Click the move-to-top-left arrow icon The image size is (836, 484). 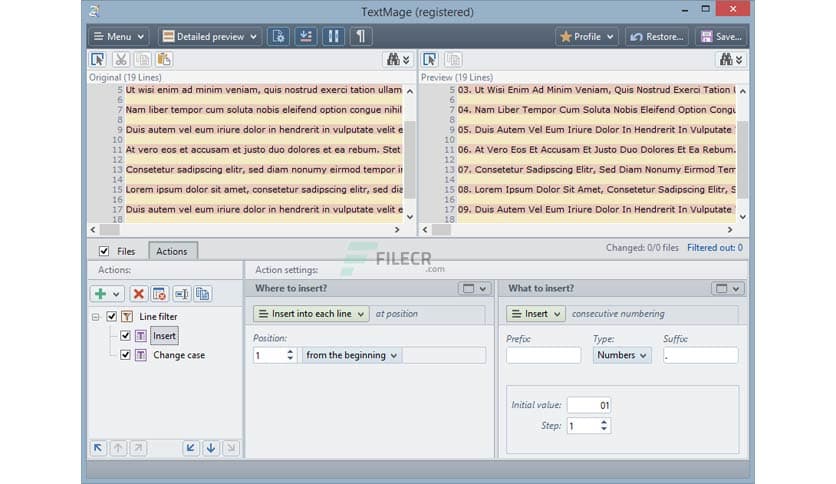coord(98,448)
